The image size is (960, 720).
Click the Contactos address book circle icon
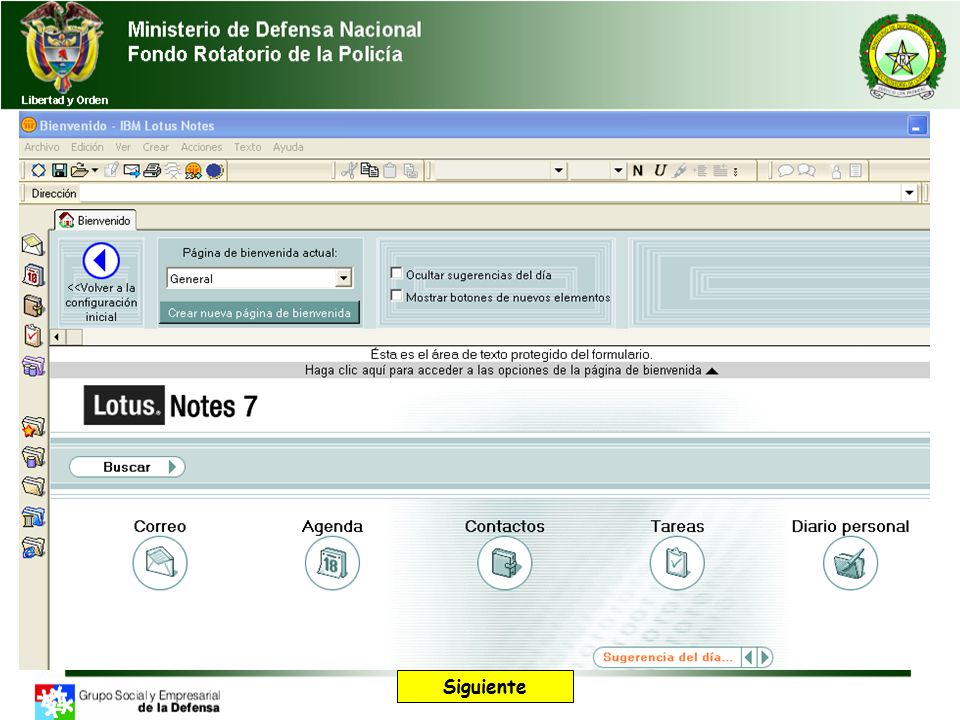[504, 563]
